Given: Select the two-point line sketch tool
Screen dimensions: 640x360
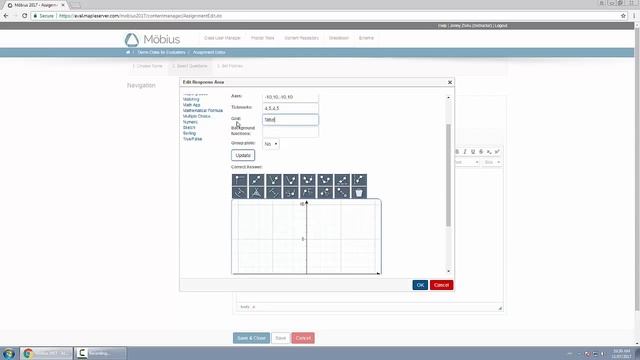Looking at the screenshot, I should [257, 180].
